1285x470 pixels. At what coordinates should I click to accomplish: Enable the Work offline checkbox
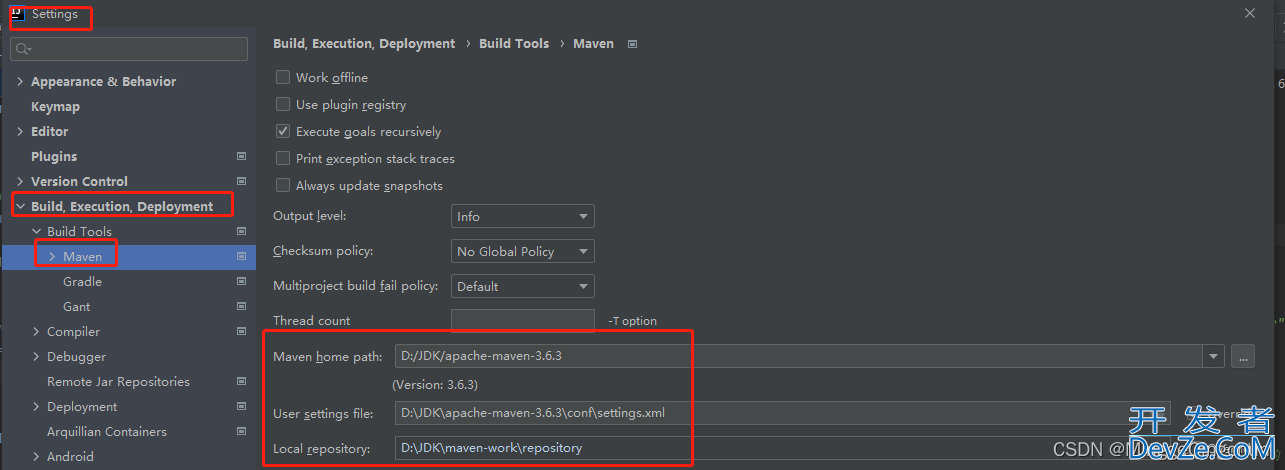tap(283, 77)
